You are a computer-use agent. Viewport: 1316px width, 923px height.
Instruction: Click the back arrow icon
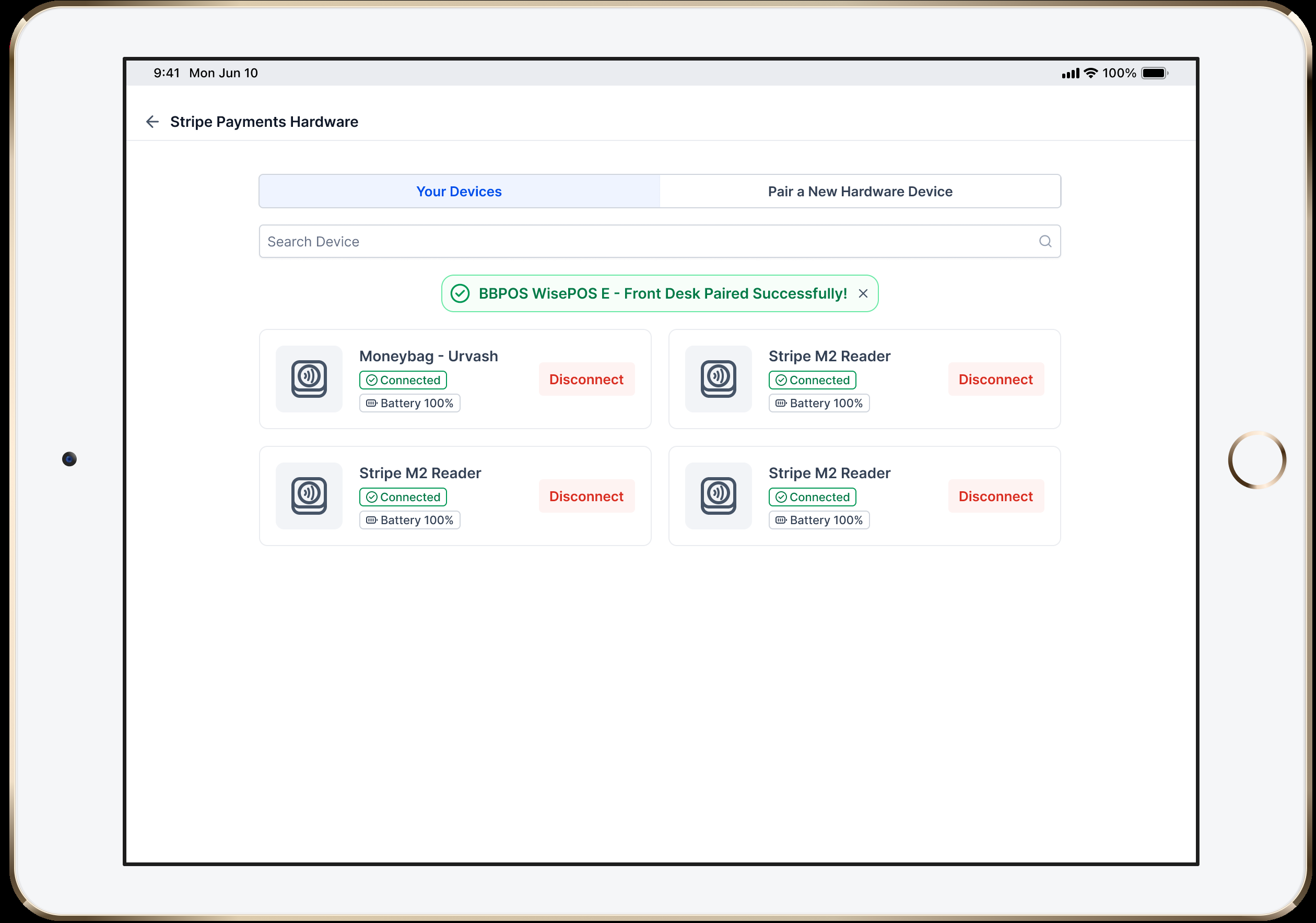[152, 122]
